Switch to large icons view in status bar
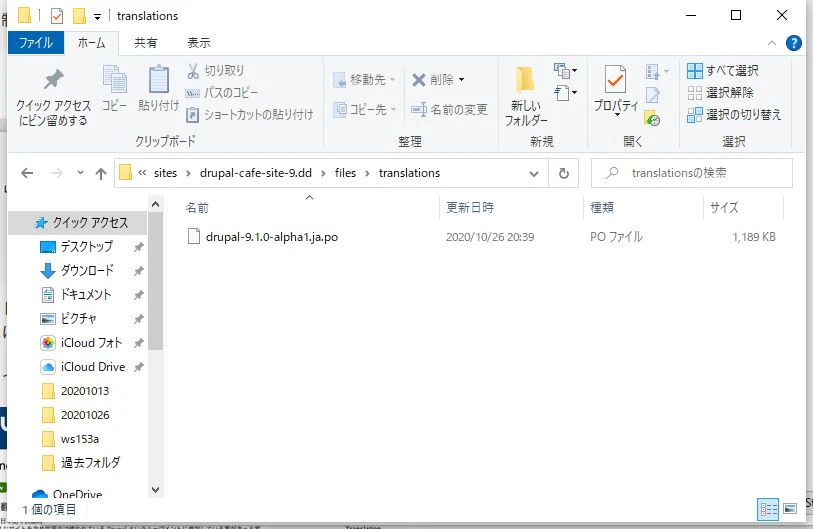This screenshot has height=529, width=813. click(x=790, y=509)
